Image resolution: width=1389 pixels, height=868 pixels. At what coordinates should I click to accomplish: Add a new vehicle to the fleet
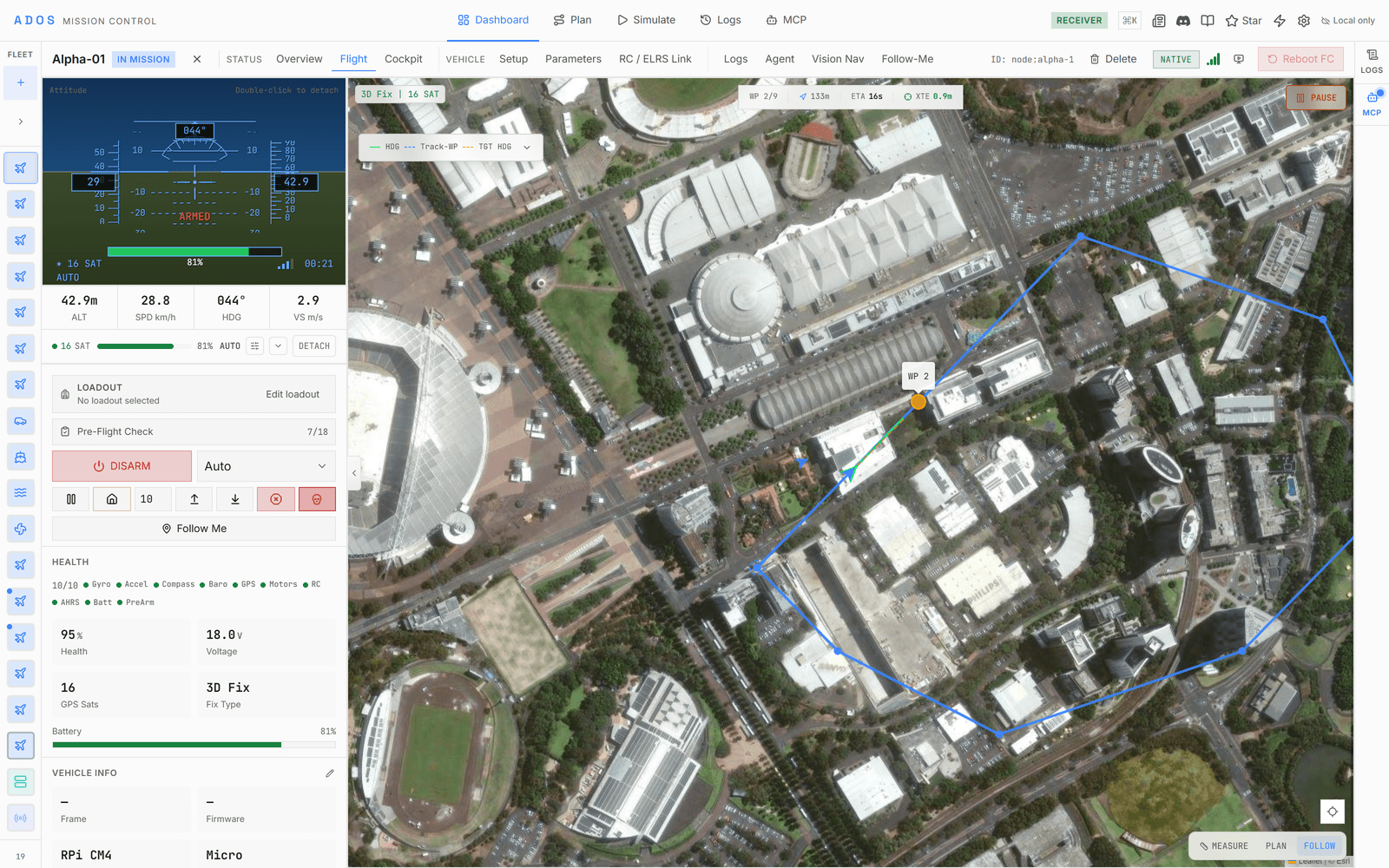pos(20,83)
